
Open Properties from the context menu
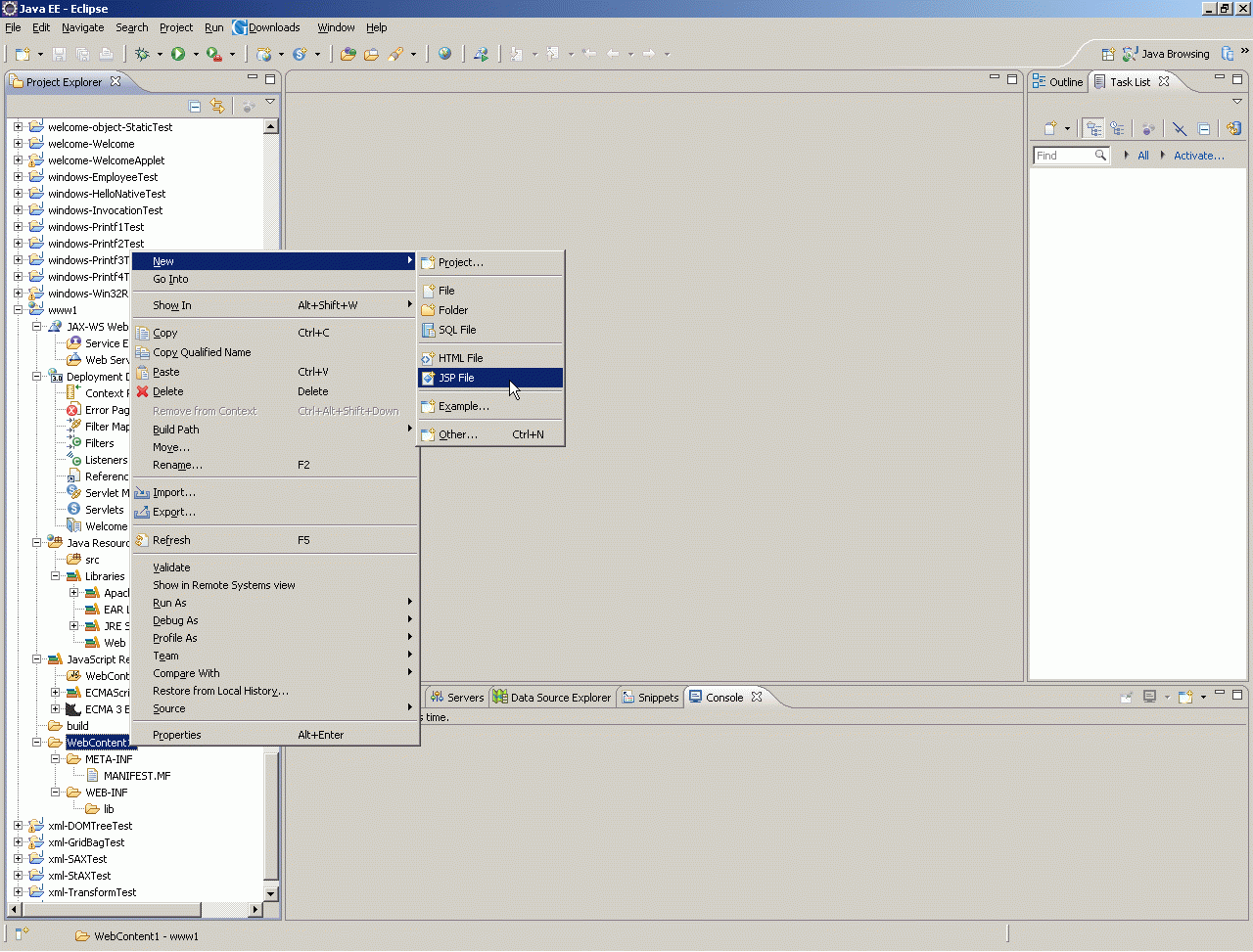(275, 735)
